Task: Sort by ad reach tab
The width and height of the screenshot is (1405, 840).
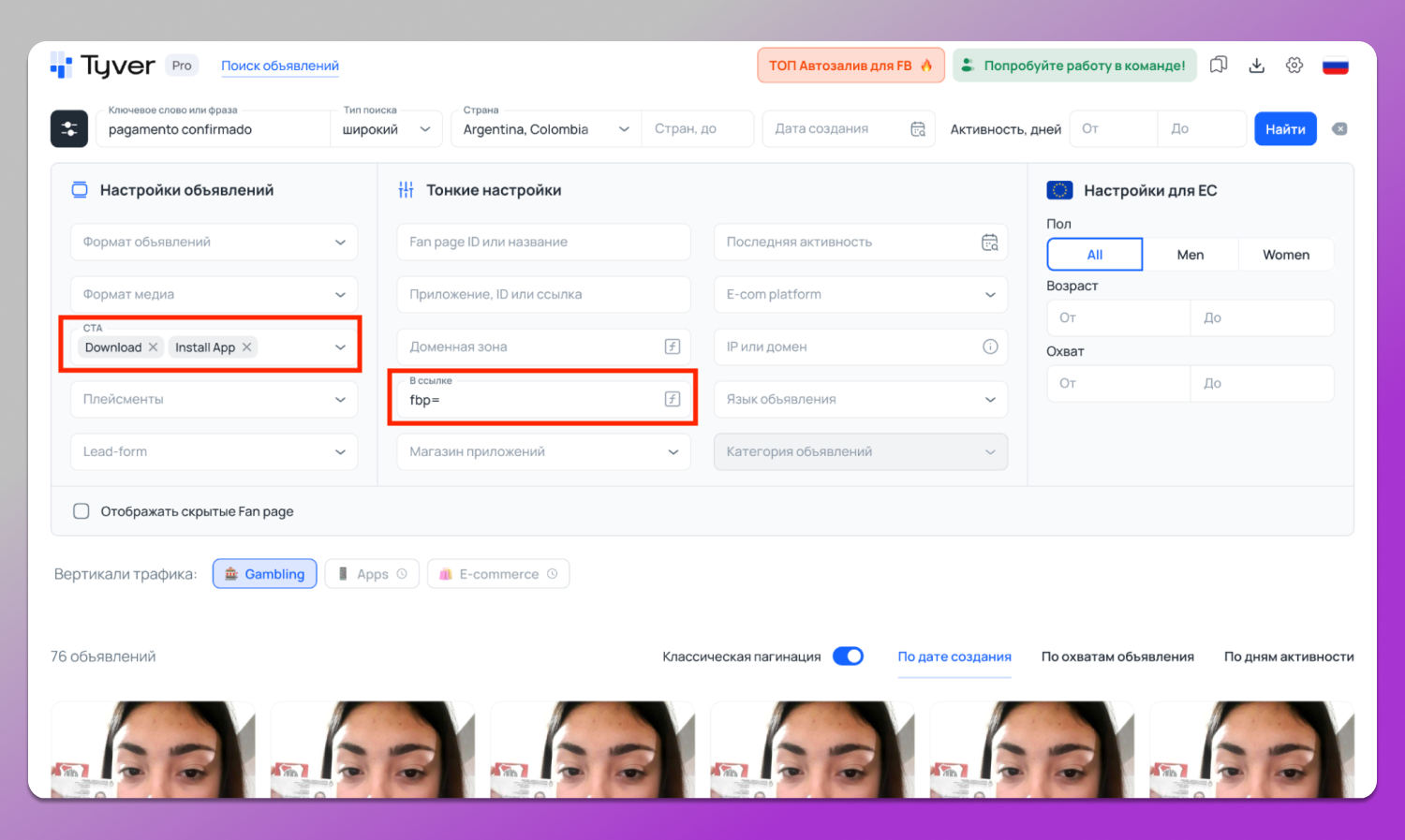Action: pos(1117,656)
